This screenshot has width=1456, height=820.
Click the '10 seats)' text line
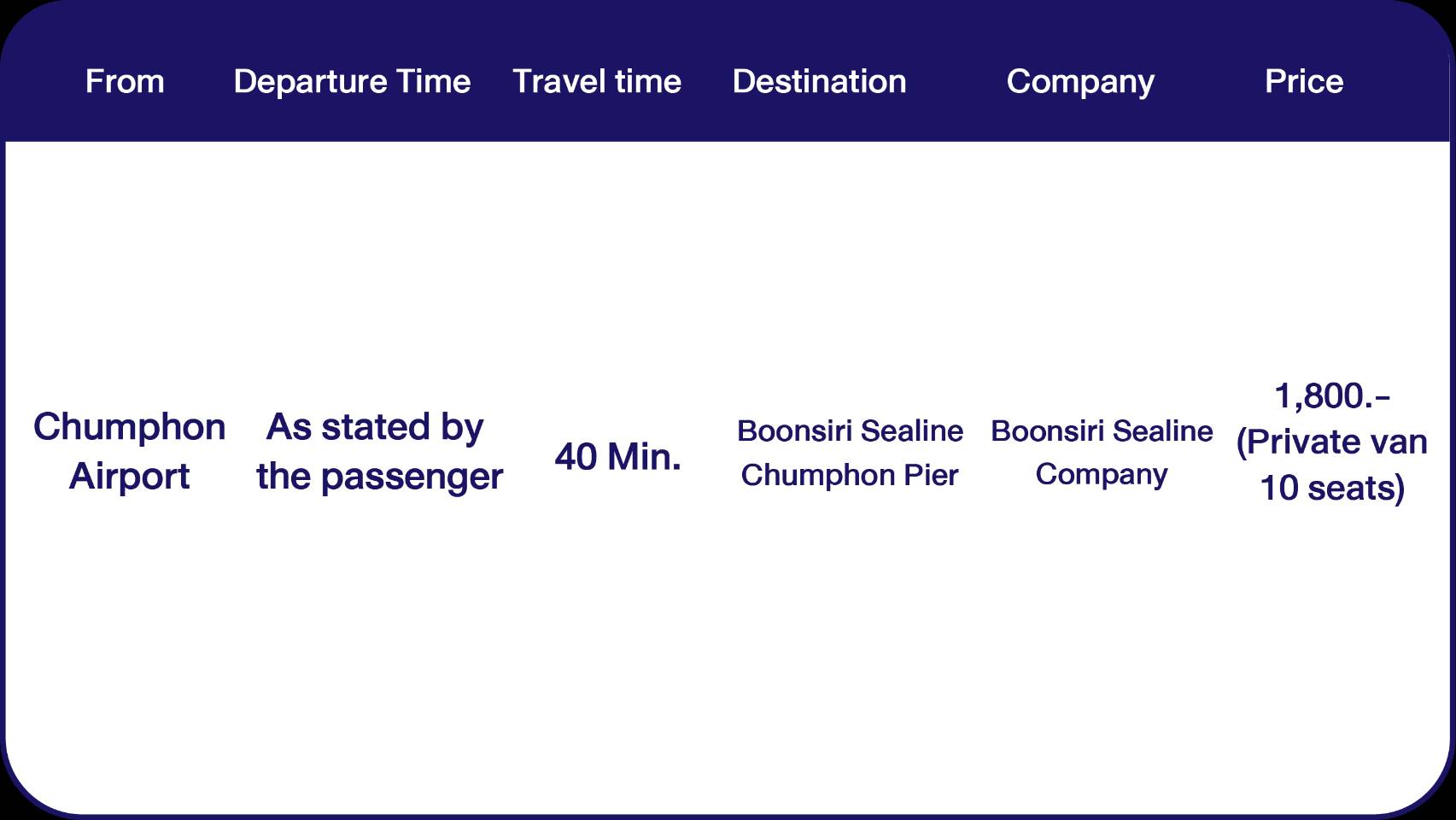1331,489
